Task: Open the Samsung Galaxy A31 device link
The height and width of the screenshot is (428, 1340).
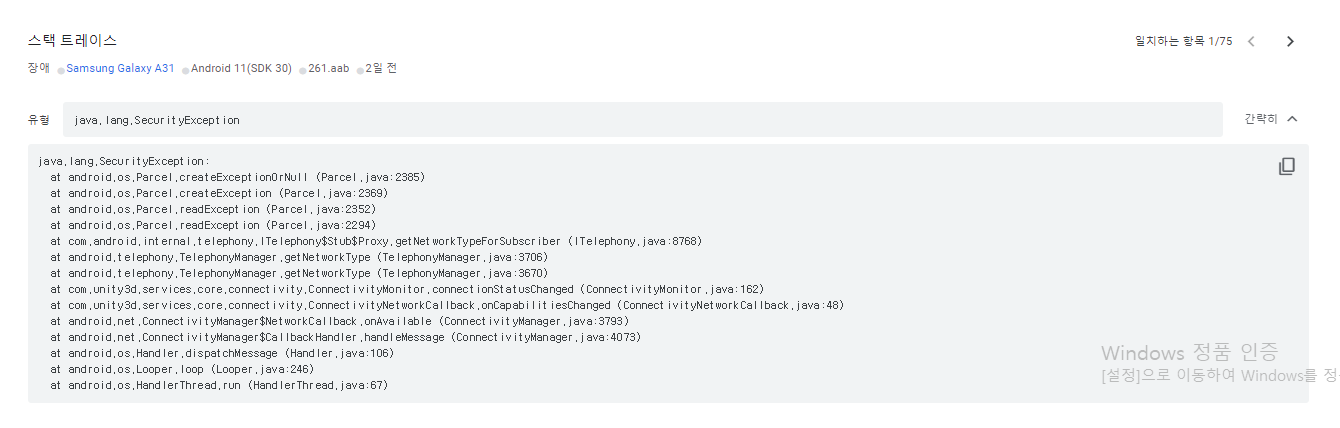Action: pyautogui.click(x=120, y=69)
